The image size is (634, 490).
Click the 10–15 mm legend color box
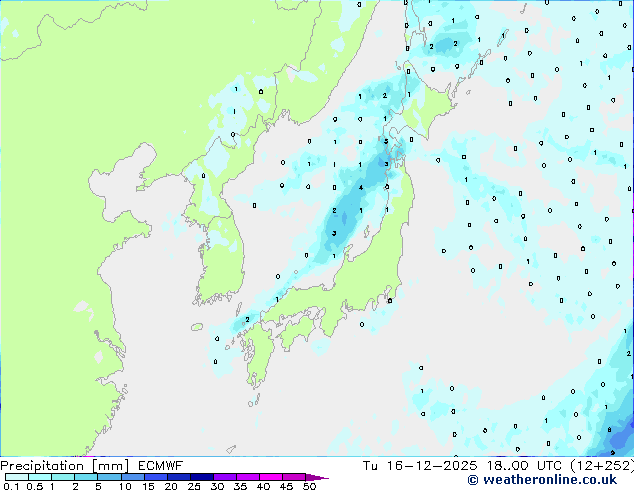tap(133, 477)
